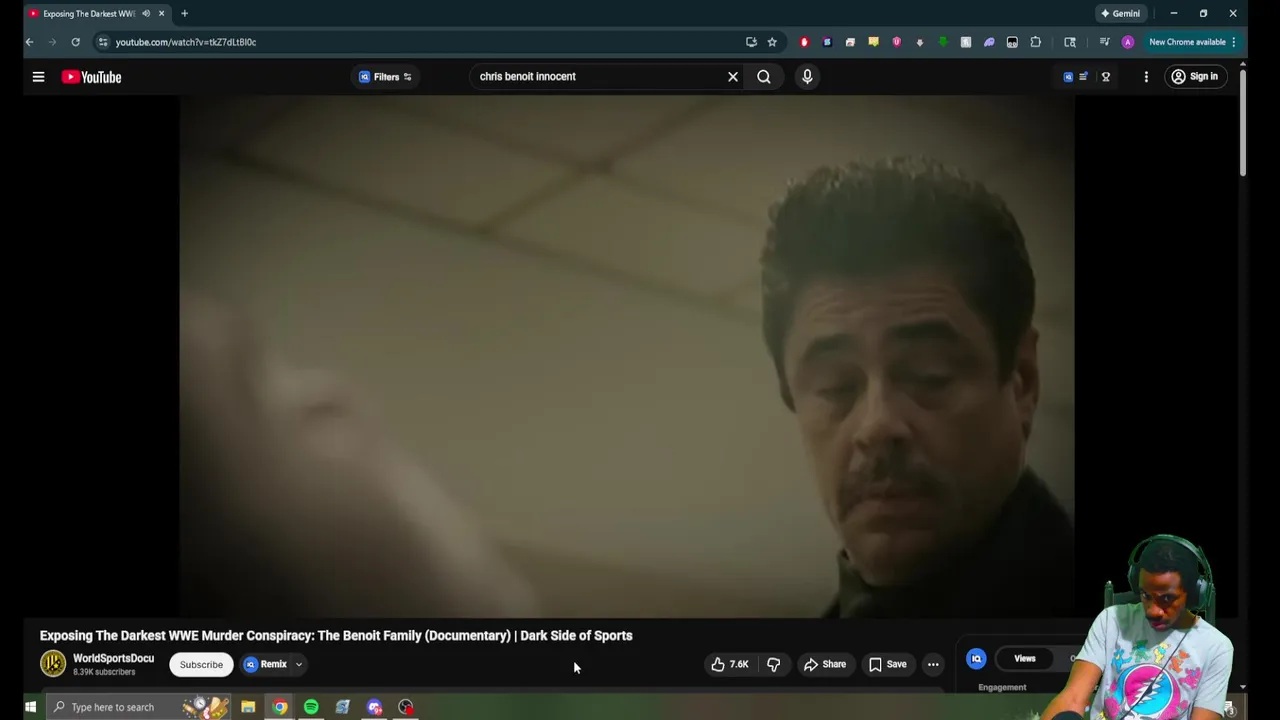Select the Views tab in vidIQ panel
The height and width of the screenshot is (720, 1280).
[1025, 658]
